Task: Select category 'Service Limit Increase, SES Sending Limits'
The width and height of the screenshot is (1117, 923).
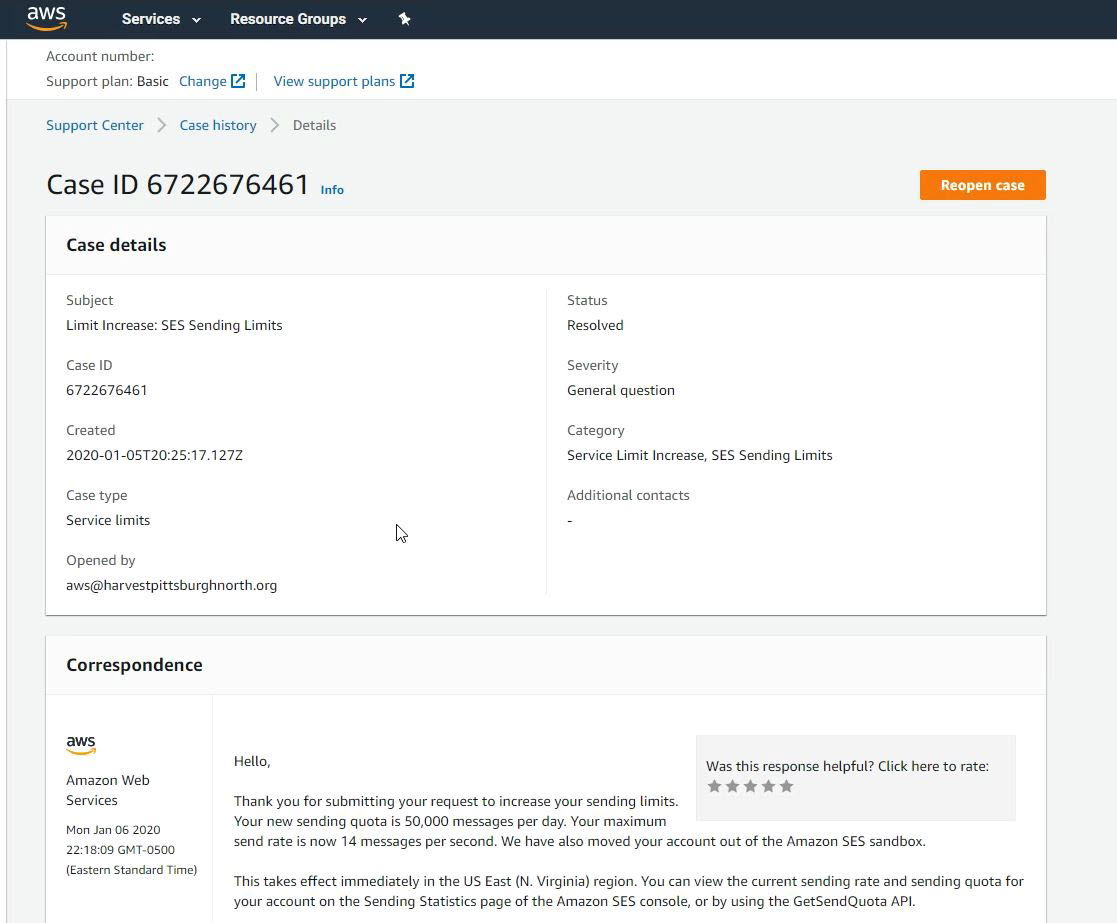Action: pyautogui.click(x=700, y=455)
